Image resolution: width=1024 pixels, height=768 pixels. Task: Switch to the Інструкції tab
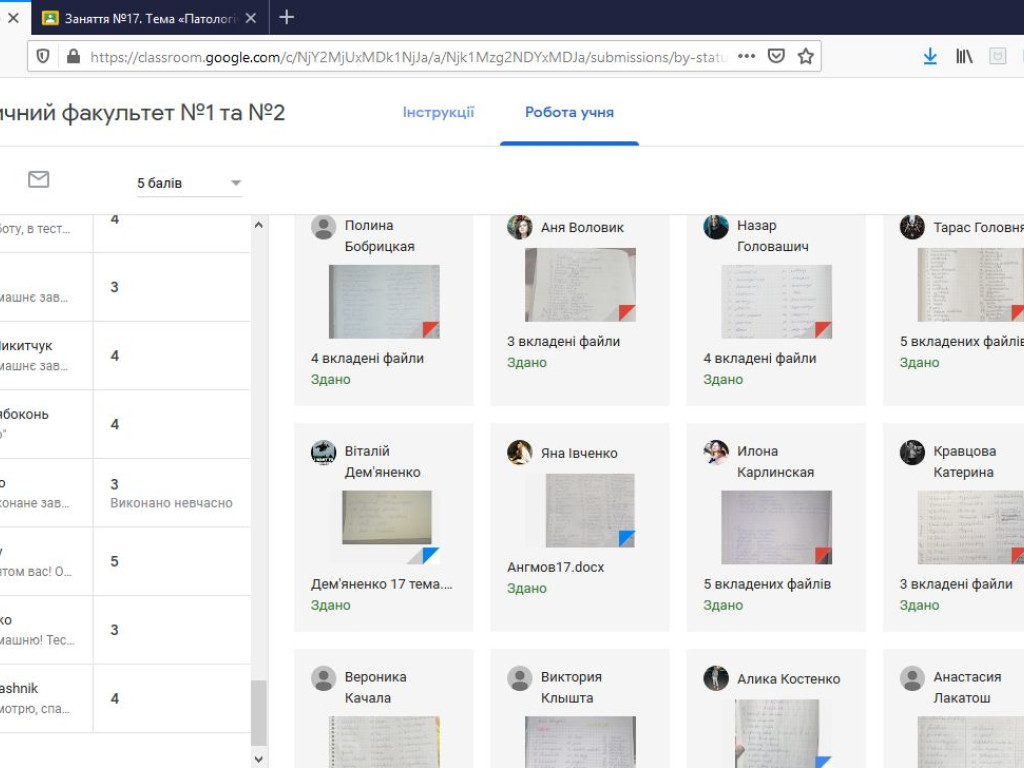438,112
